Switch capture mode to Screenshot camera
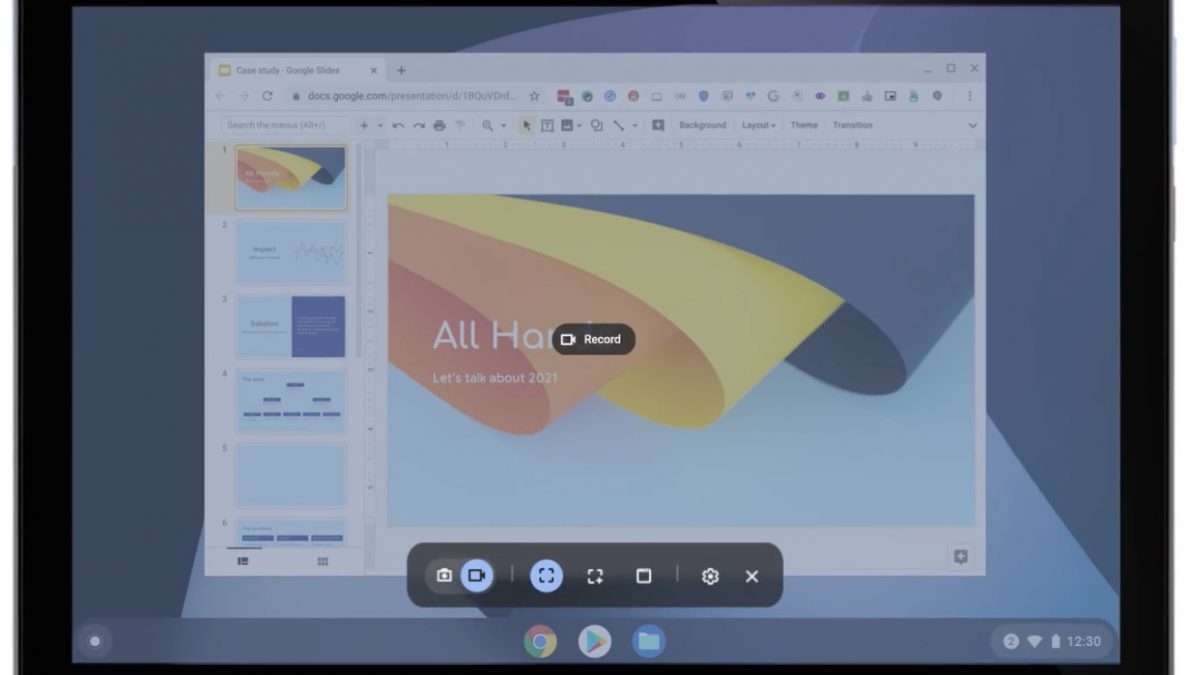 click(444, 576)
